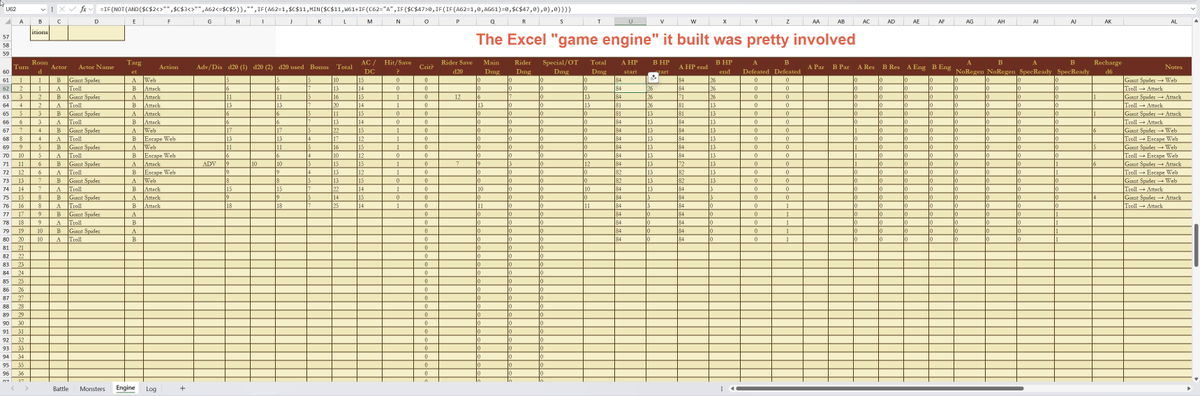Click the 'Actor Name' header cell
The height and width of the screenshot is (396, 1200).
tap(95, 66)
